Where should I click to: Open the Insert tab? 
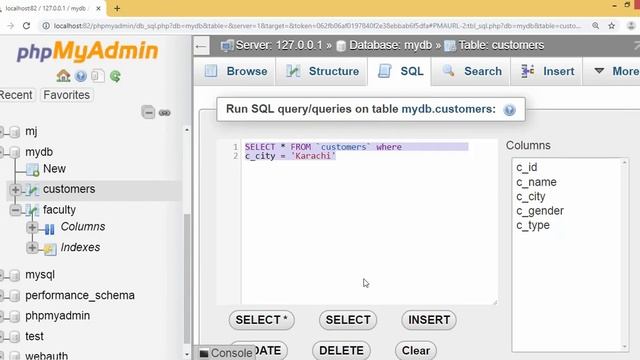[x=547, y=71]
